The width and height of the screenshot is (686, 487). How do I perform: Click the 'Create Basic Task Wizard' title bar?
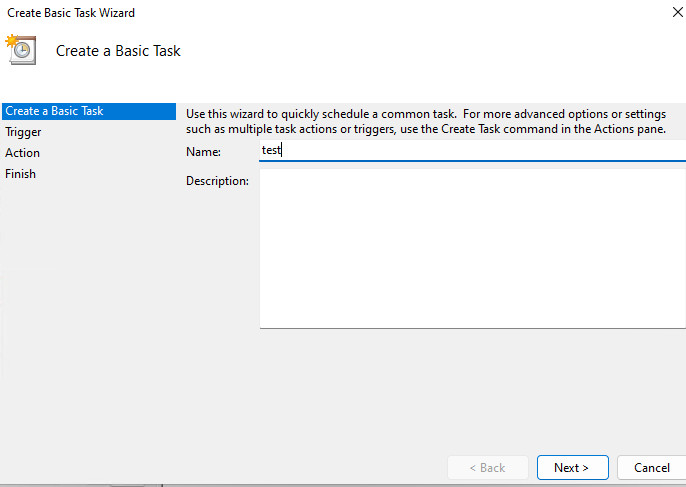(71, 13)
